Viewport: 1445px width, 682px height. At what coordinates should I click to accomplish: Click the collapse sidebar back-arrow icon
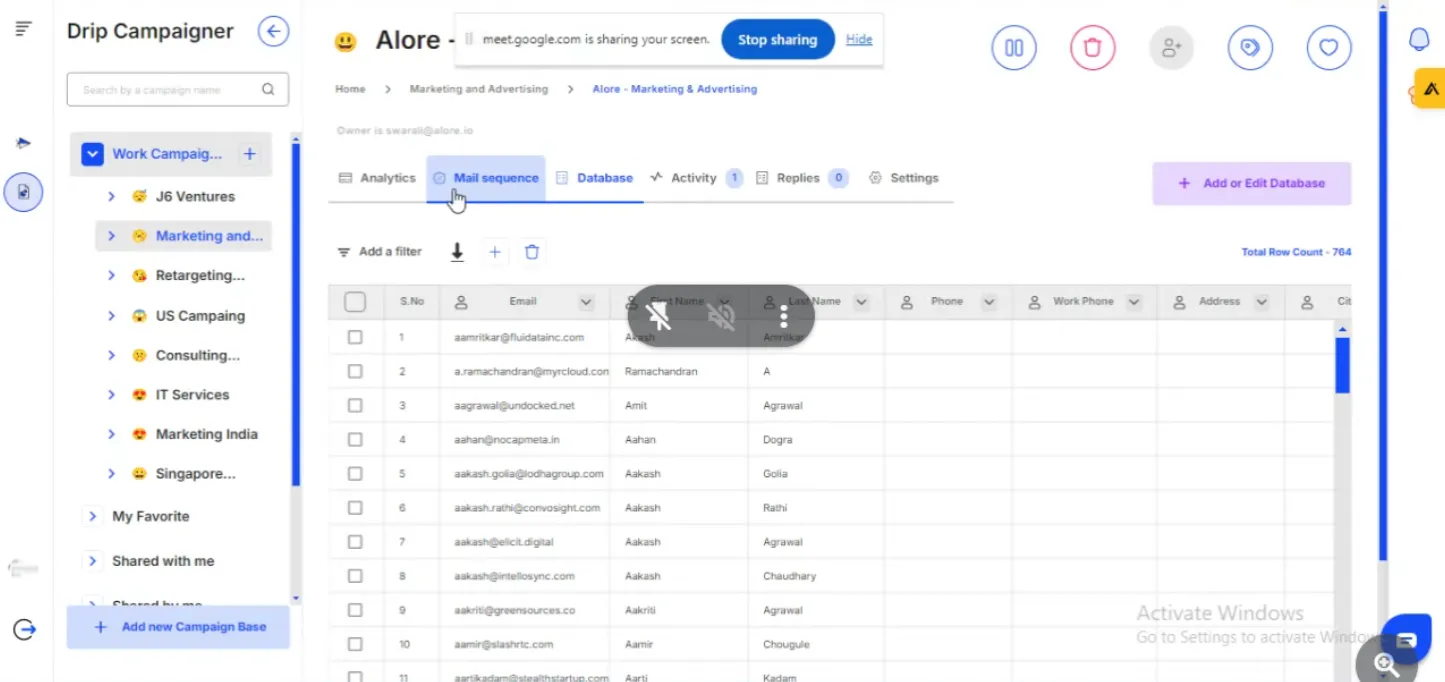tap(273, 31)
